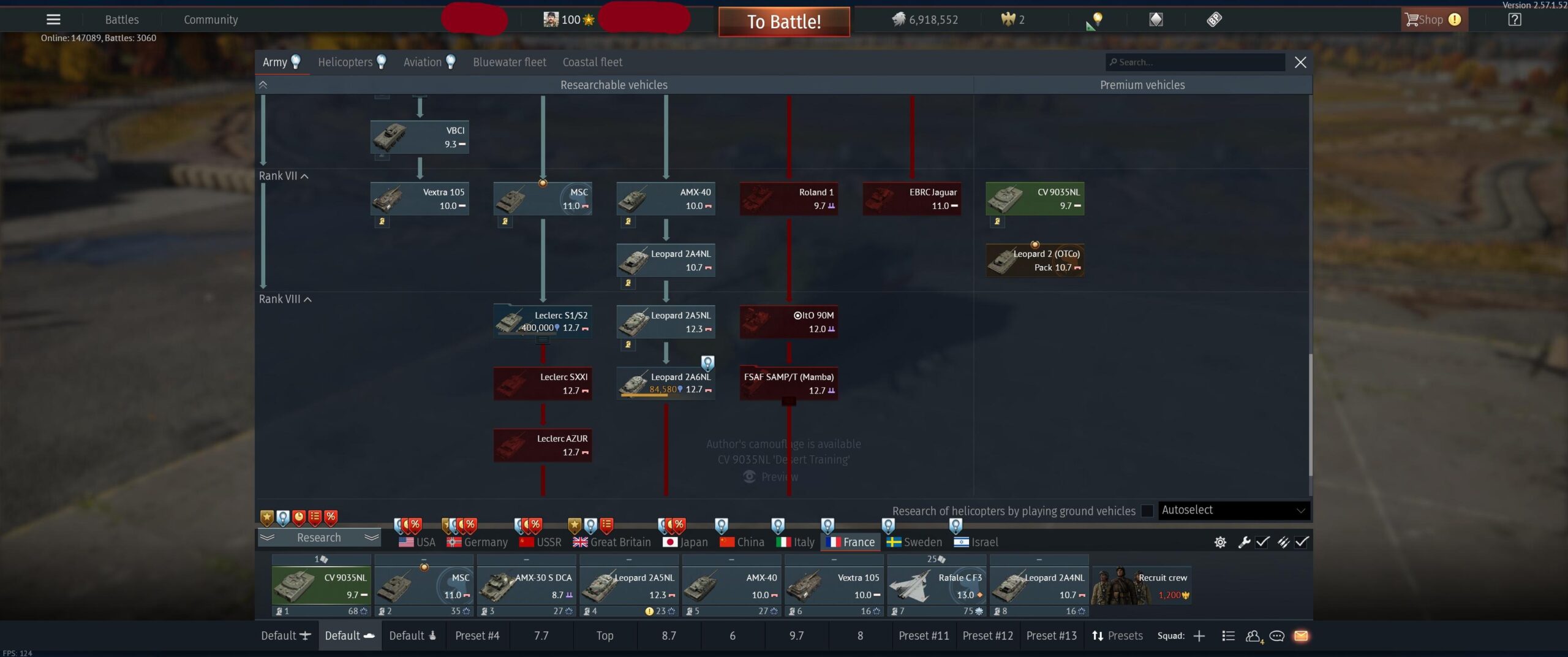The width and height of the screenshot is (1568, 657).
Task: Select the Germany nation tab
Action: click(x=478, y=542)
